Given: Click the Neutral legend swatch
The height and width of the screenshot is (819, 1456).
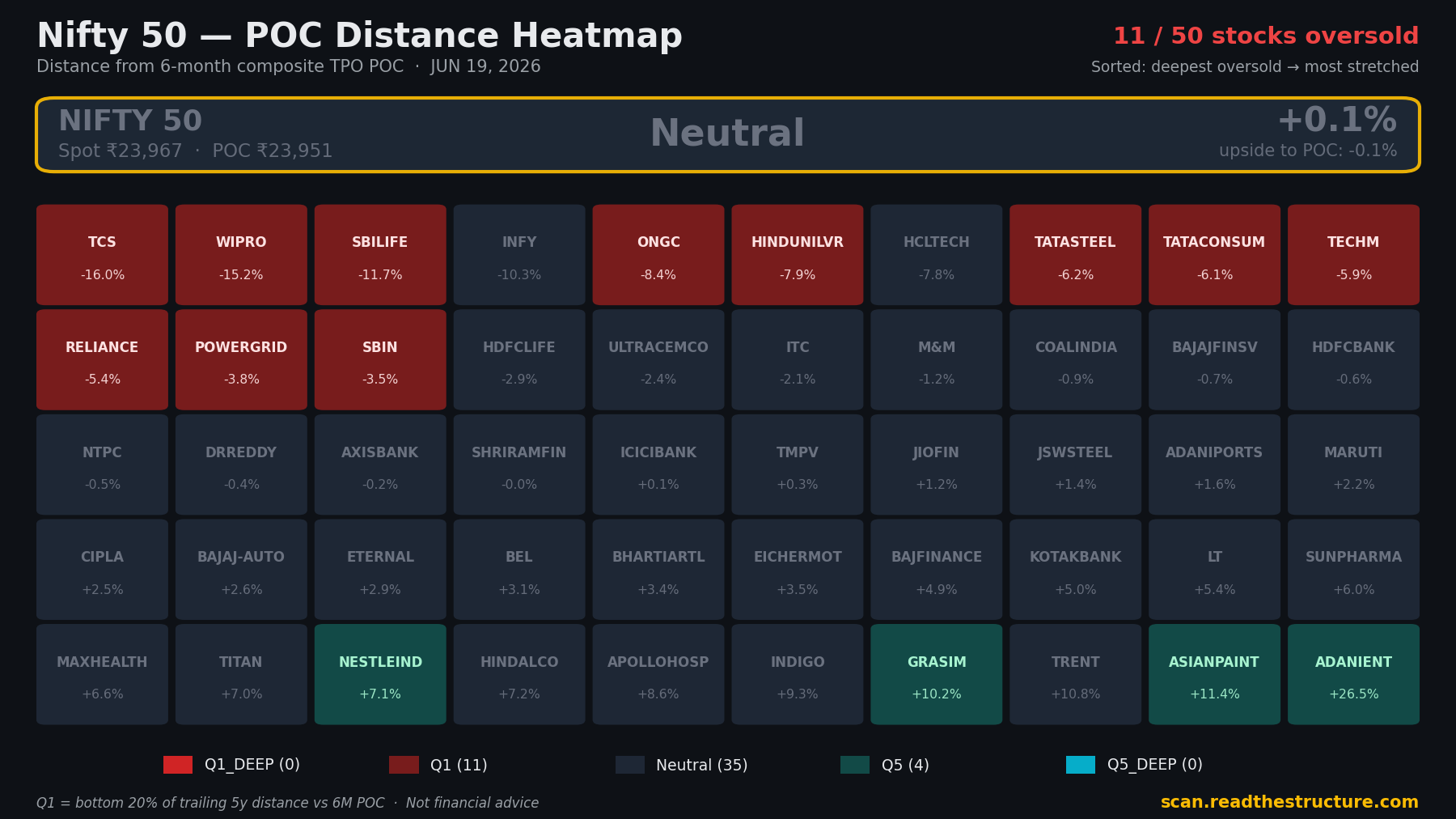Looking at the screenshot, I should point(630,765).
